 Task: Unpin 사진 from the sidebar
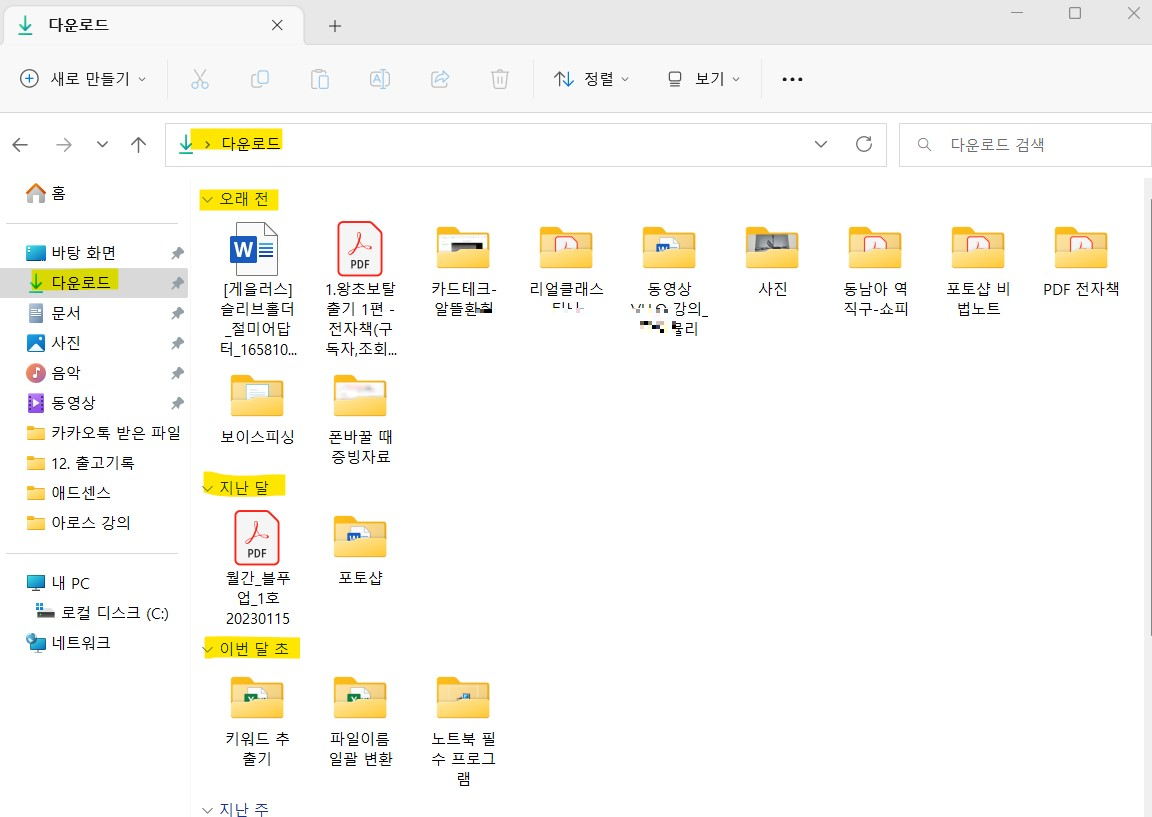(177, 342)
